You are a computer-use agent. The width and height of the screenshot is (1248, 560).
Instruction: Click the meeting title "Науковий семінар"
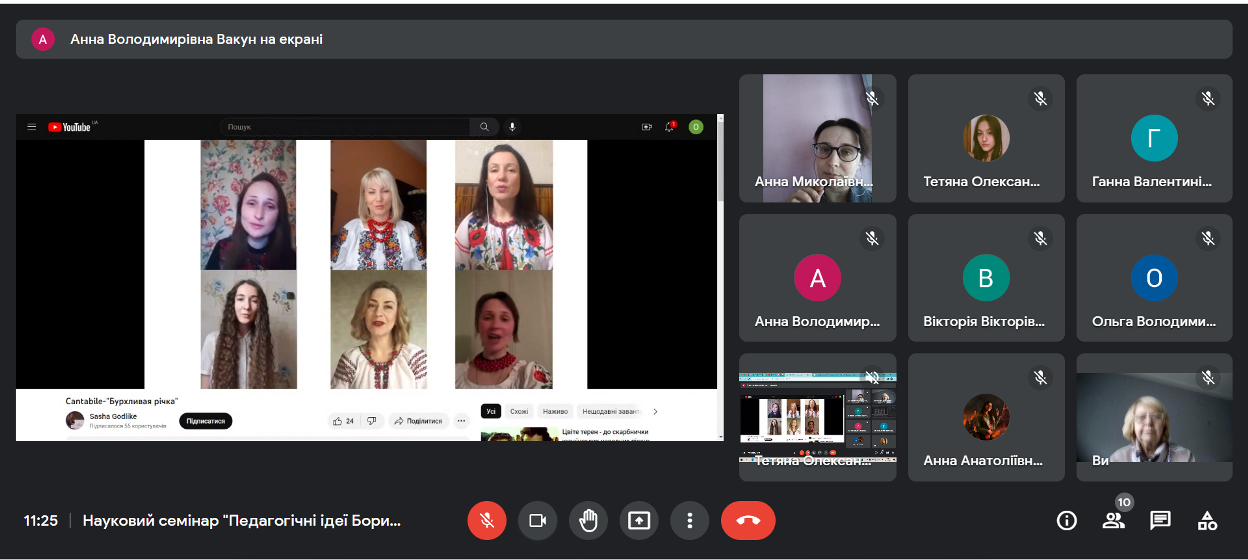tap(242, 521)
